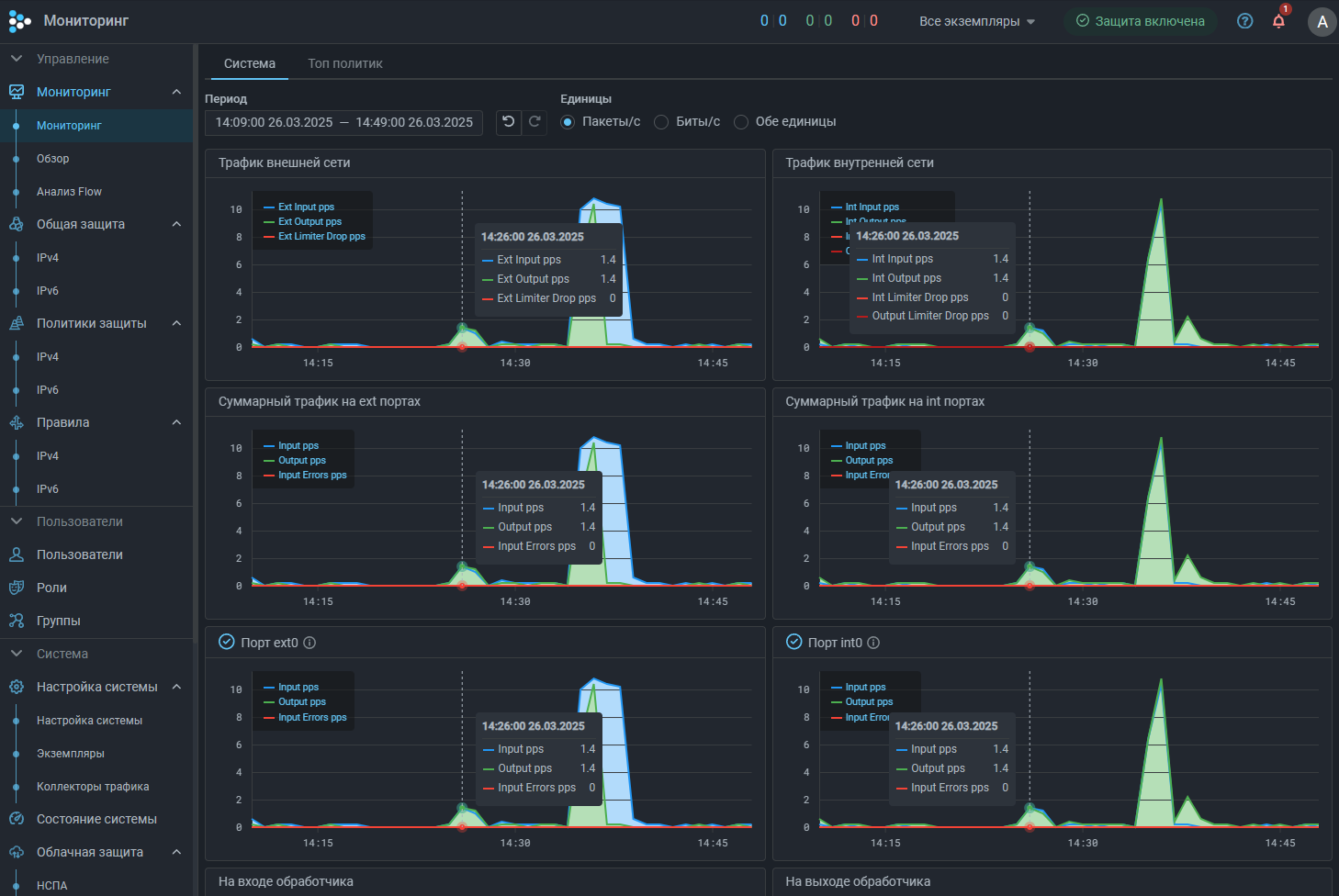
Task: Click the info icon next to Порт ext0
Action: [309, 643]
